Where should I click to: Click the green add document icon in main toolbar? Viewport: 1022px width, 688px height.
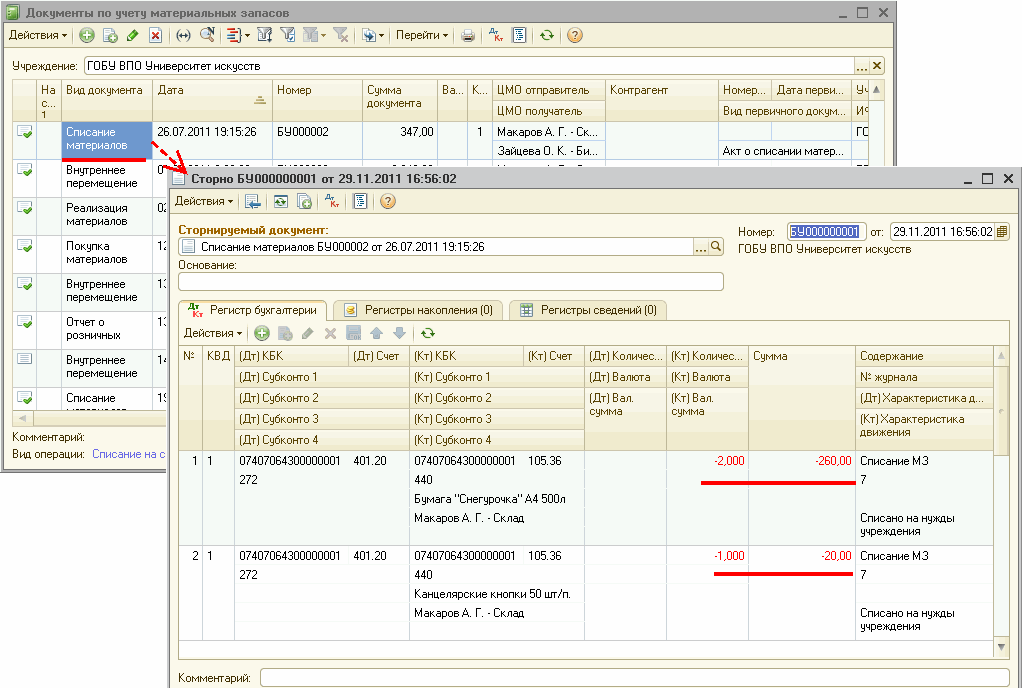point(87,35)
